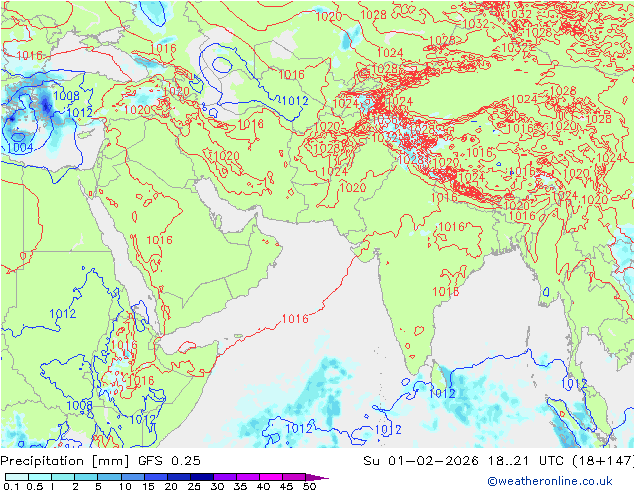
Task: Select the legend swatch between 5 and 10
Action: coord(109,477)
